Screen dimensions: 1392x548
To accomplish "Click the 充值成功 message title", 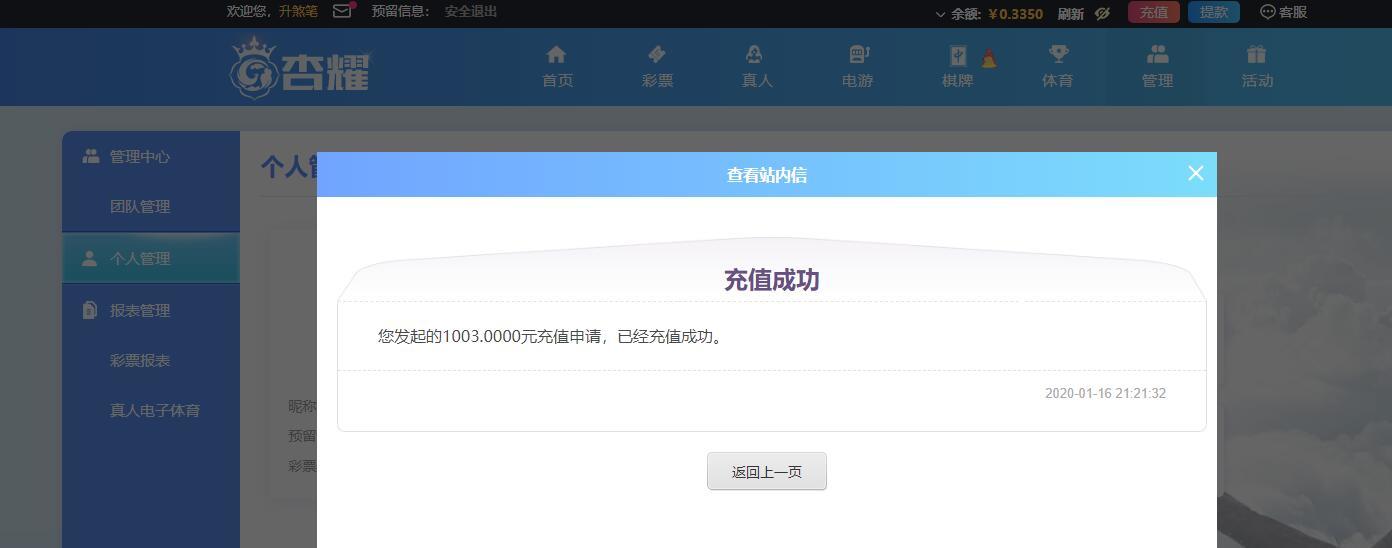I will 771,279.
